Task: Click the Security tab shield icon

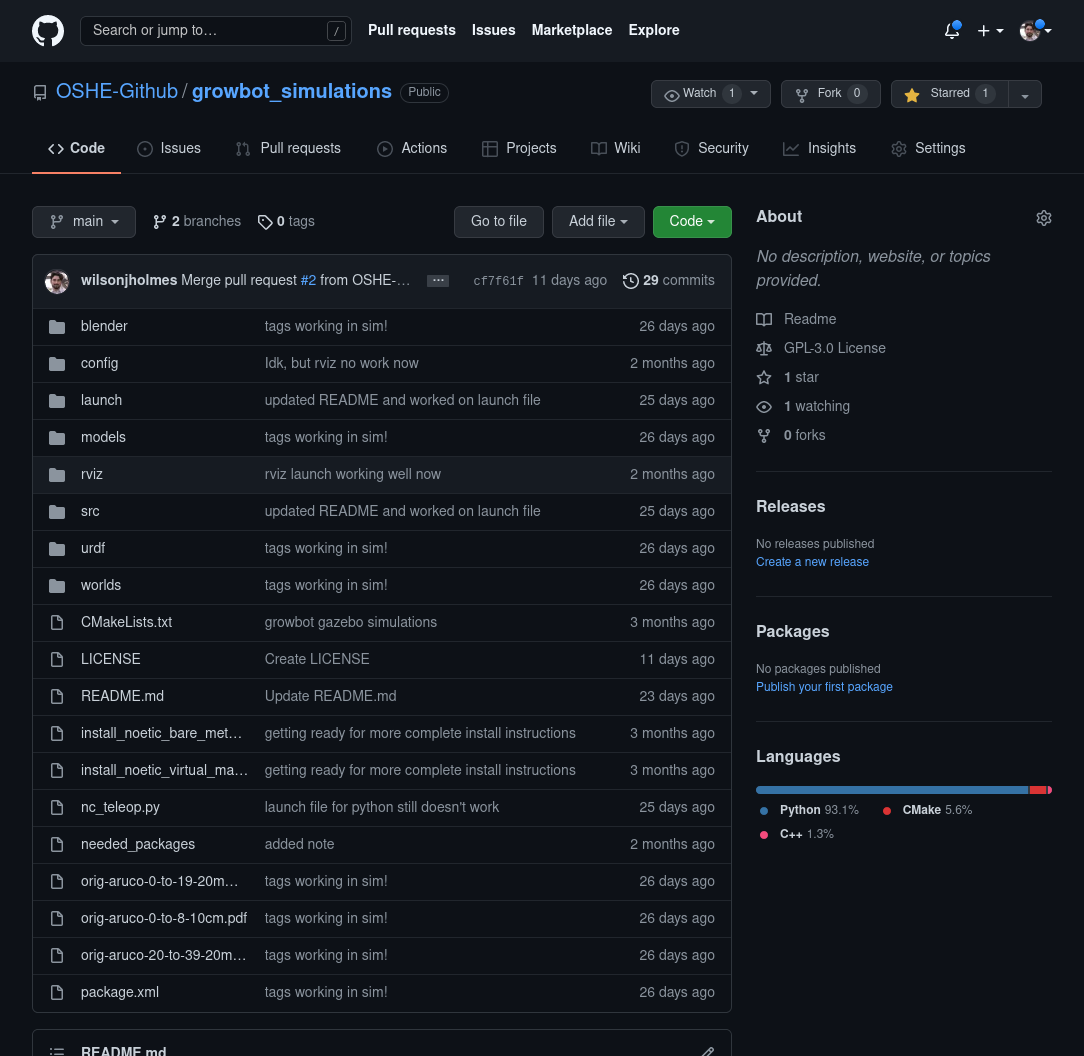Action: [x=682, y=149]
